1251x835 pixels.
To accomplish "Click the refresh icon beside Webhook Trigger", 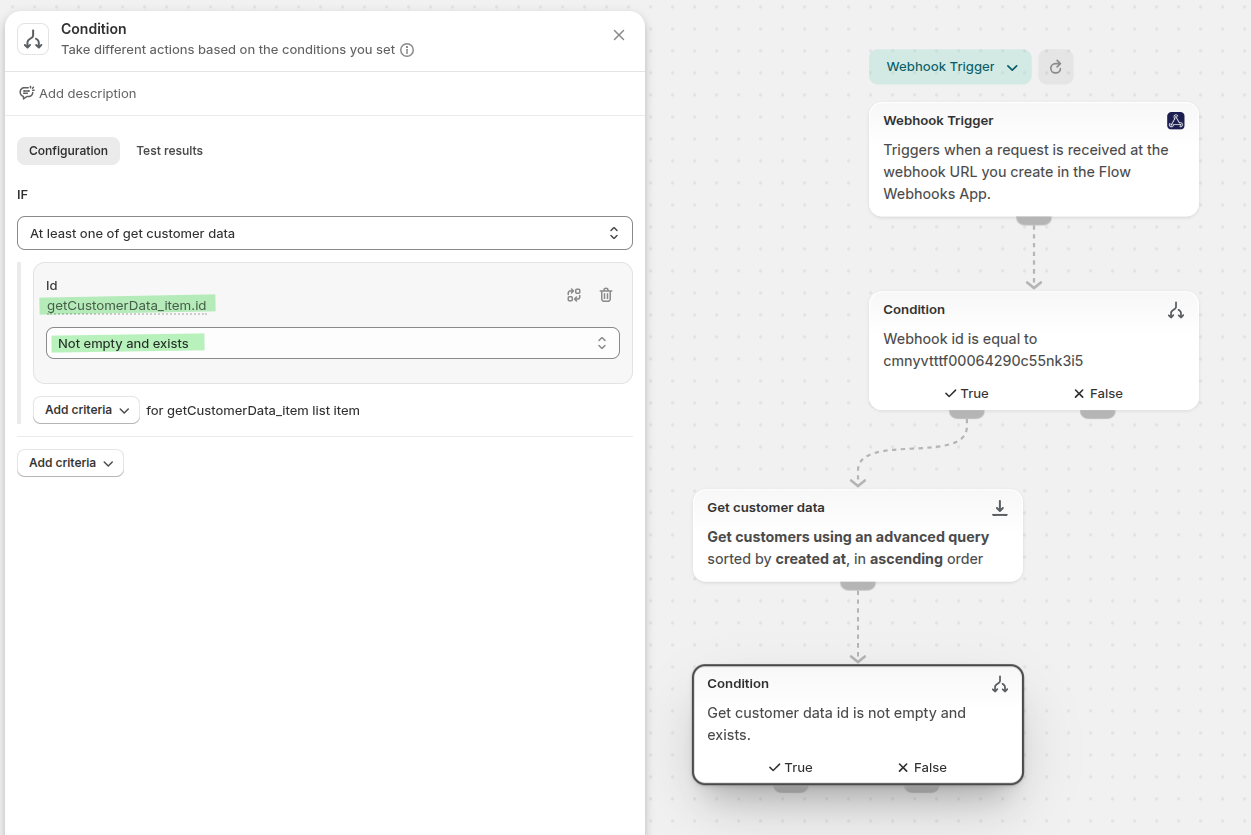I will pos(1055,67).
